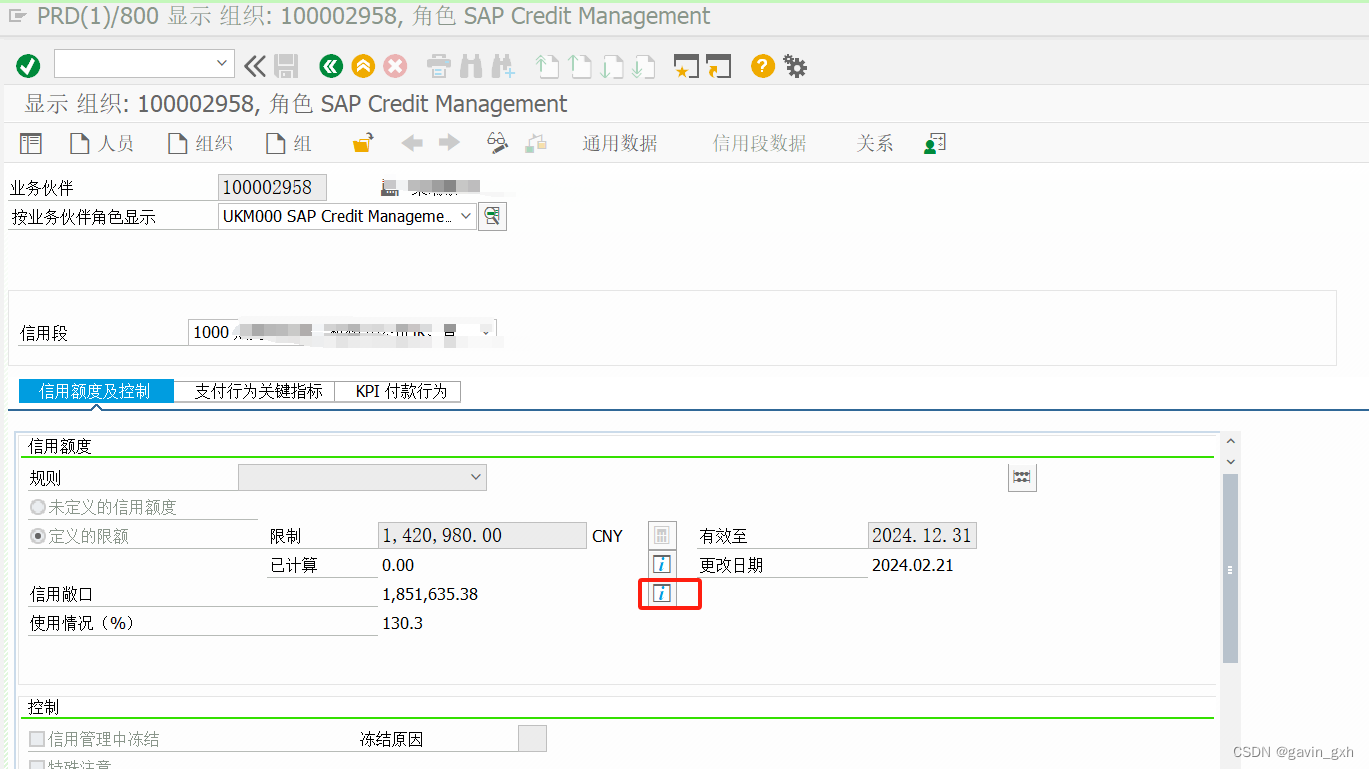Click the 组织 create button
1369x769 pixels.
coord(200,143)
